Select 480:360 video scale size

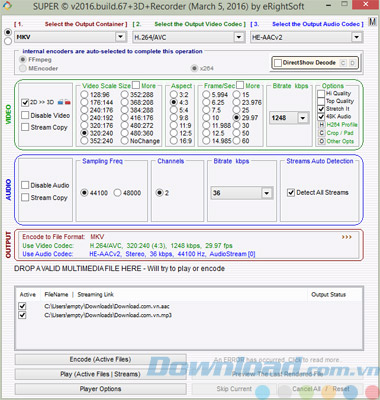click(x=125, y=133)
